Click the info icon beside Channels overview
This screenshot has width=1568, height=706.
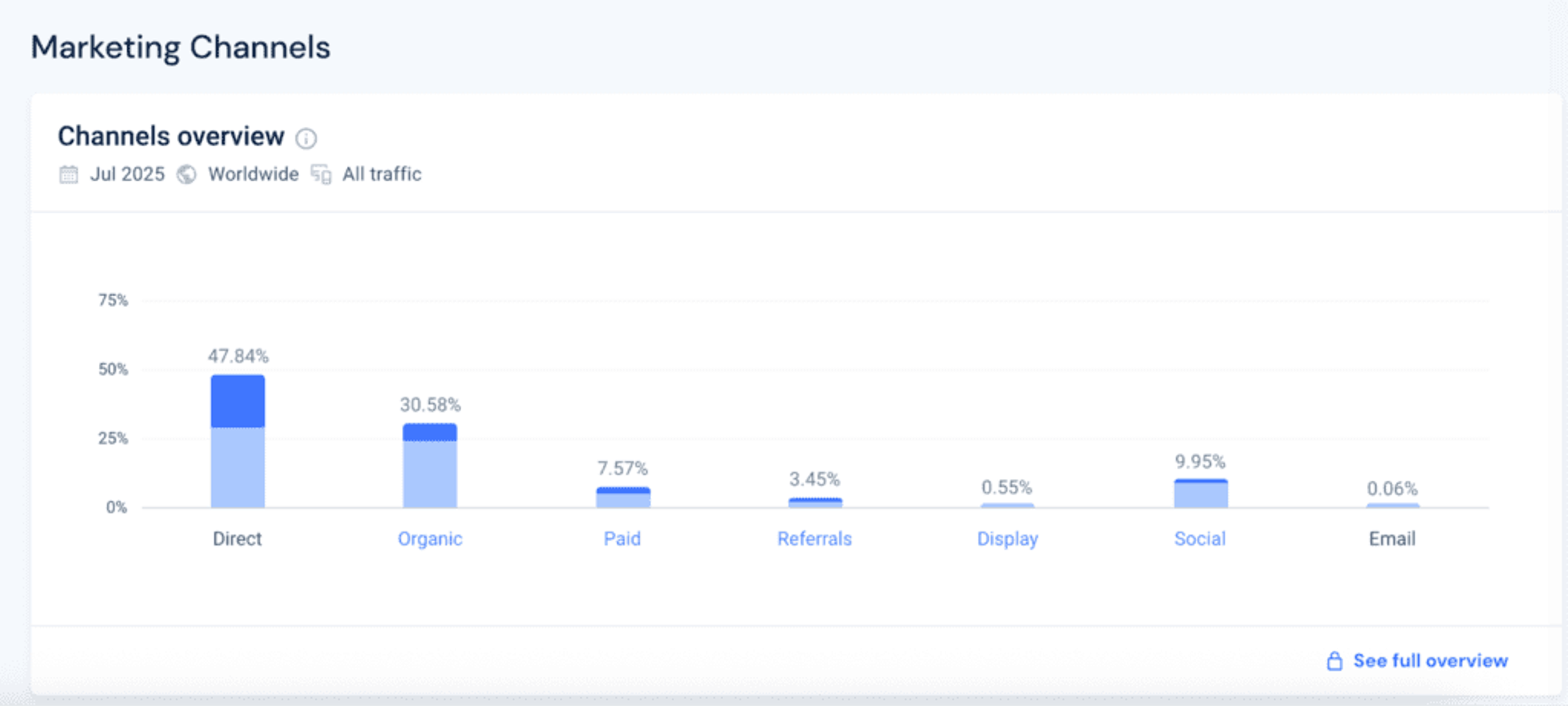click(x=306, y=139)
